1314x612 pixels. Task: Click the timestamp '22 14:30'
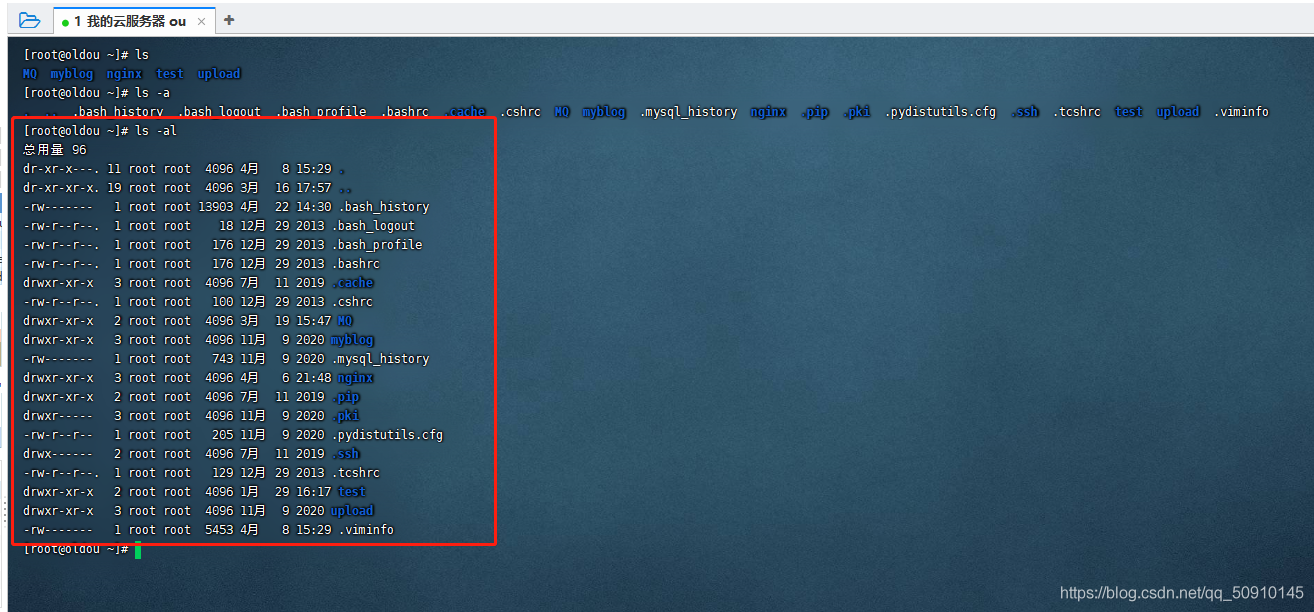(303, 207)
